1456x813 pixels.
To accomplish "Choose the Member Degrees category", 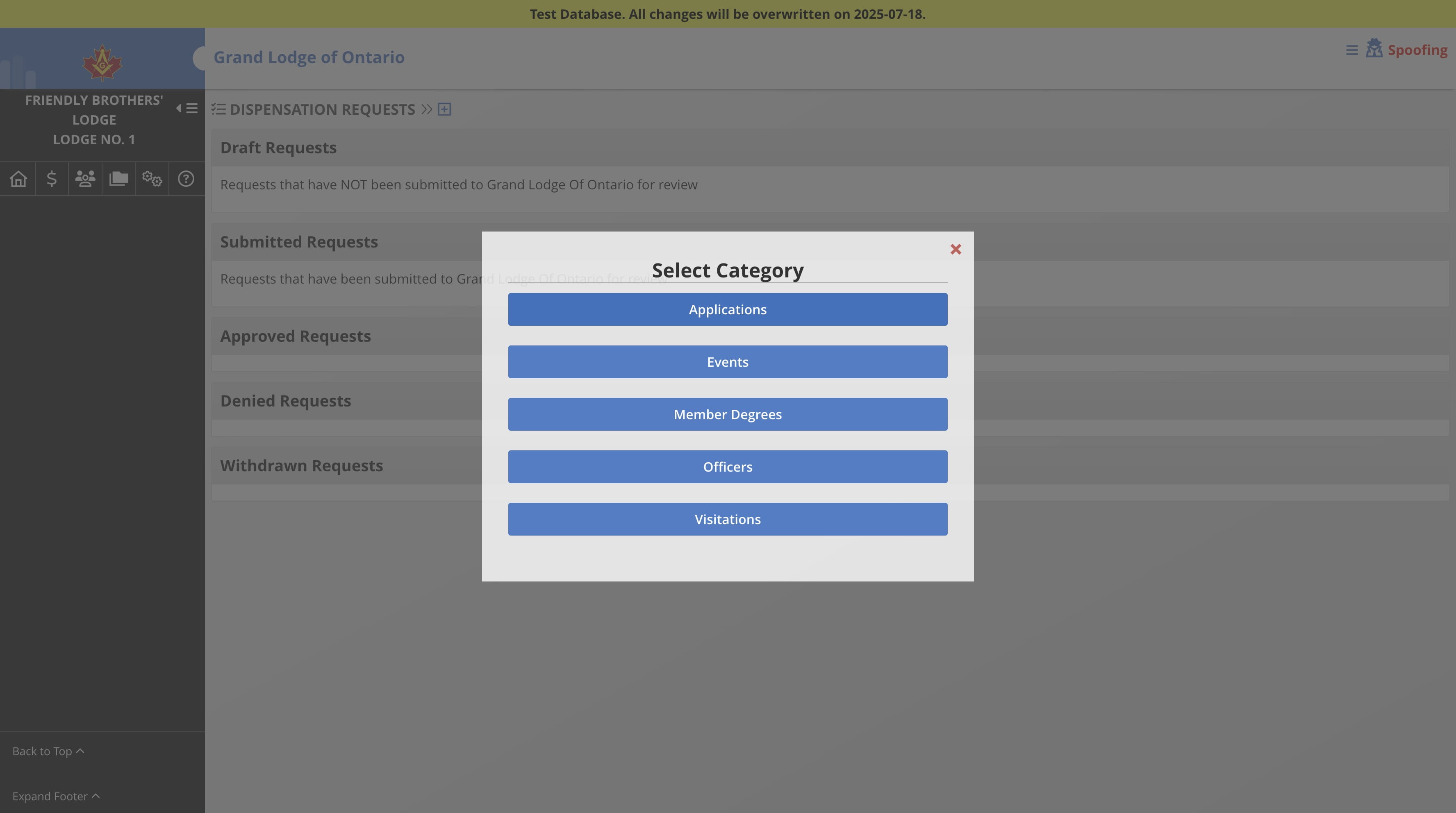I will (728, 414).
